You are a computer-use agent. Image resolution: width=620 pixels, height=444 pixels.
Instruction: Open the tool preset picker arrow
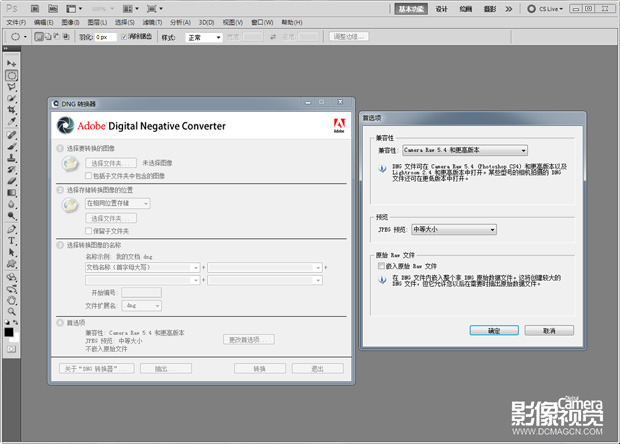(25, 37)
